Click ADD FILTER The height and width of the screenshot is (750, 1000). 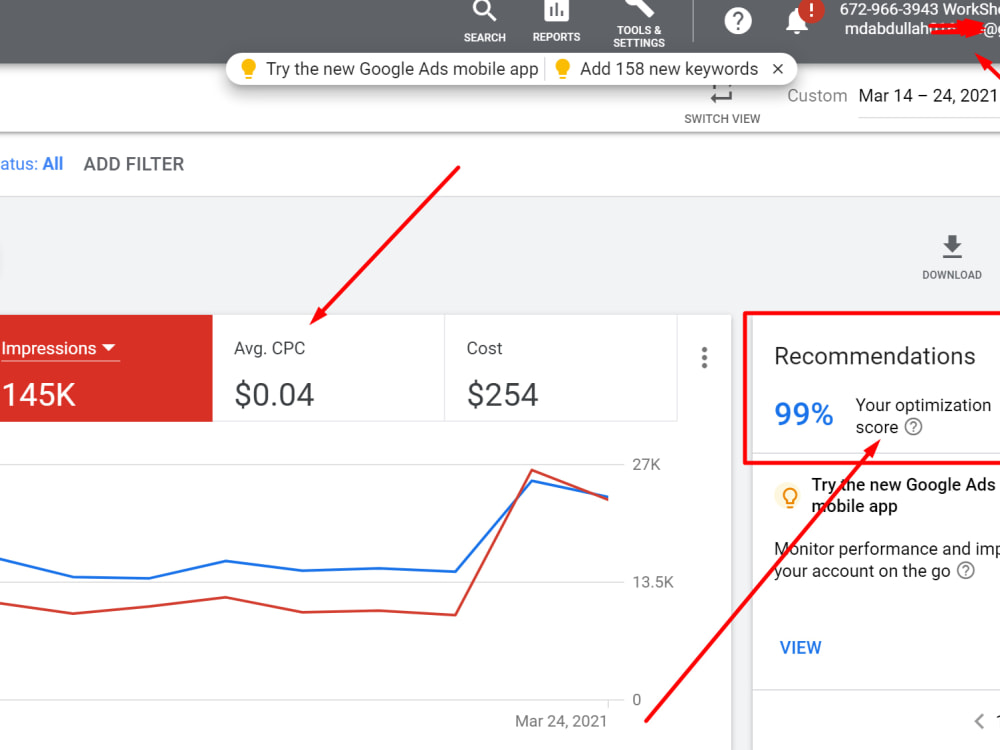134,165
